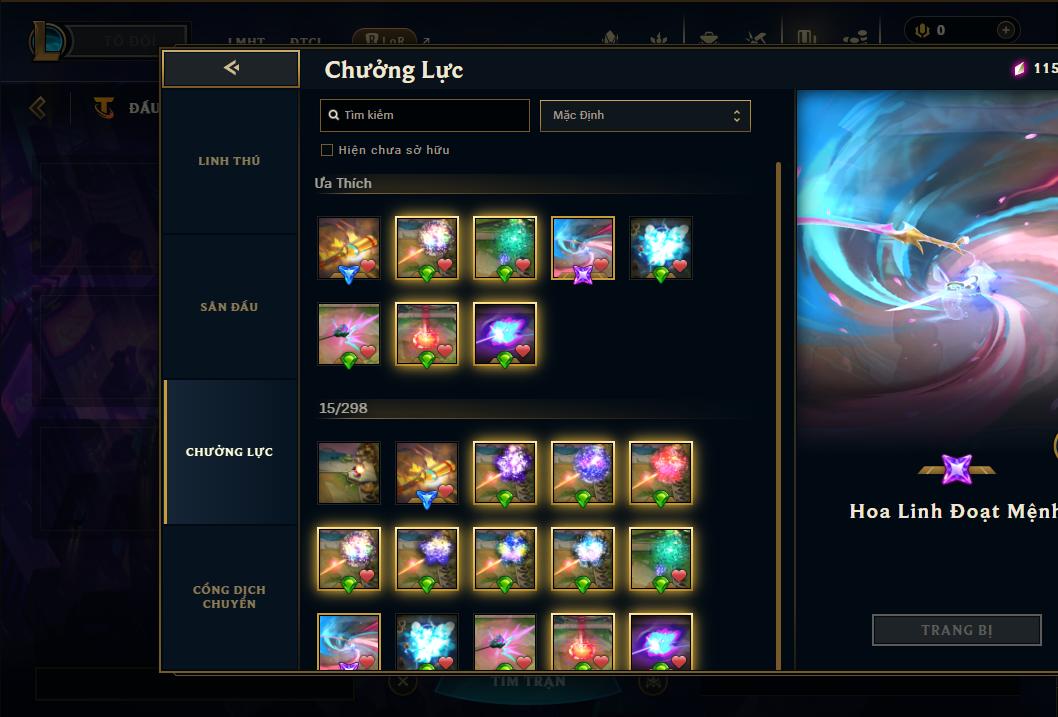Select the Chưởng Lực tab
This screenshot has height=717, width=1058.
click(229, 452)
